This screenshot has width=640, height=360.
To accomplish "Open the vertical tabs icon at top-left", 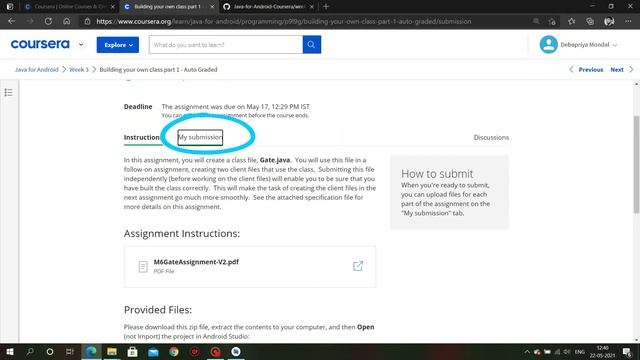I will pyautogui.click(x=10, y=7).
